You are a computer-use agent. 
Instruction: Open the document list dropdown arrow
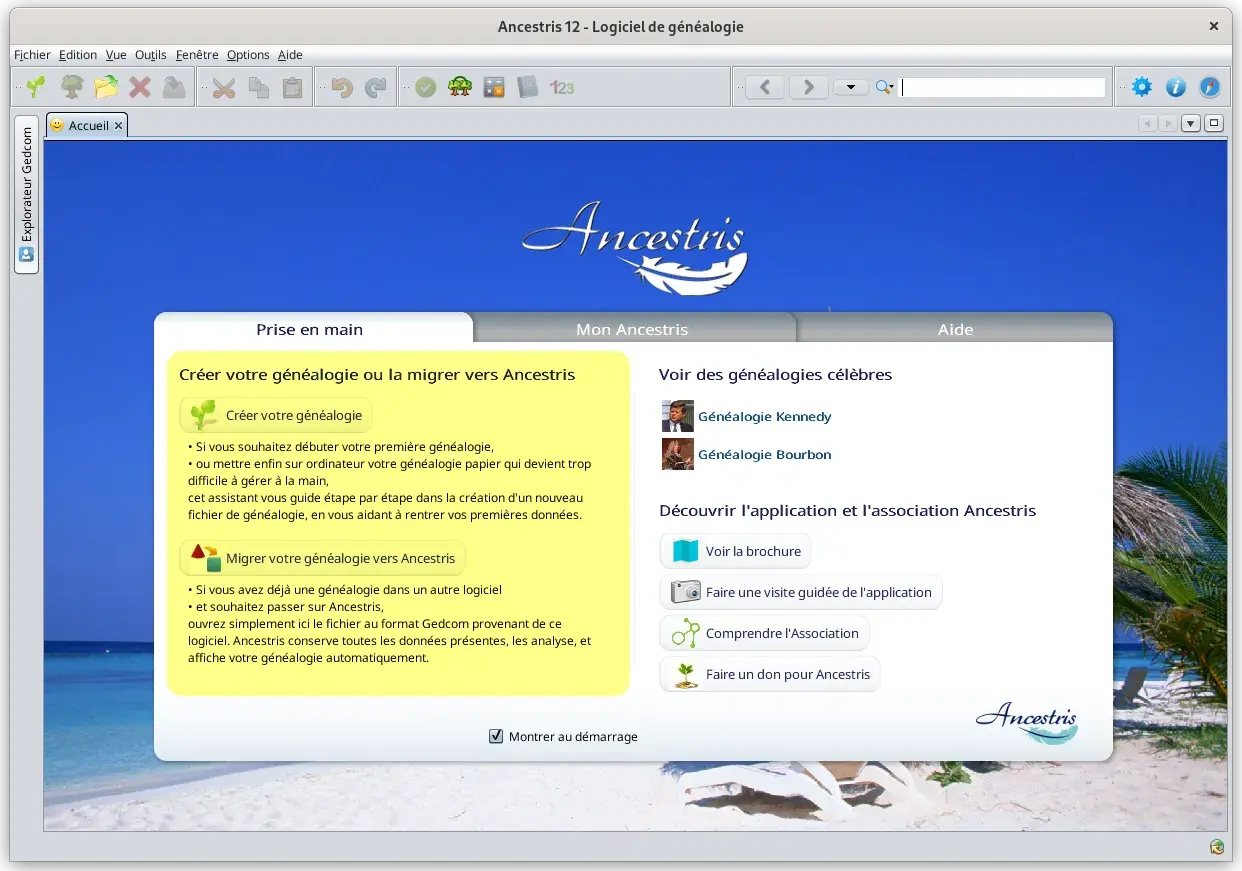1190,124
